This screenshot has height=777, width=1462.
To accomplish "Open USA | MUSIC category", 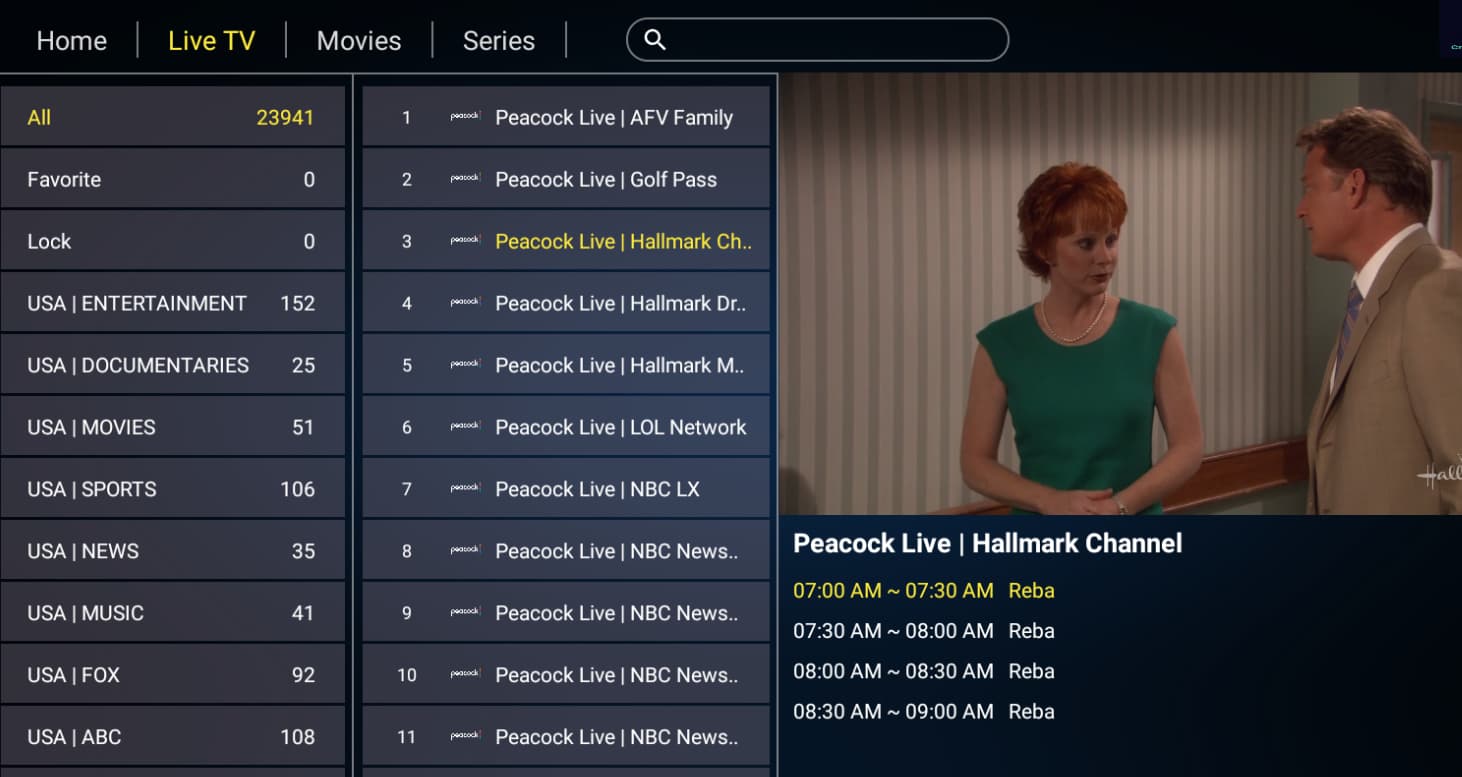I will pos(173,613).
